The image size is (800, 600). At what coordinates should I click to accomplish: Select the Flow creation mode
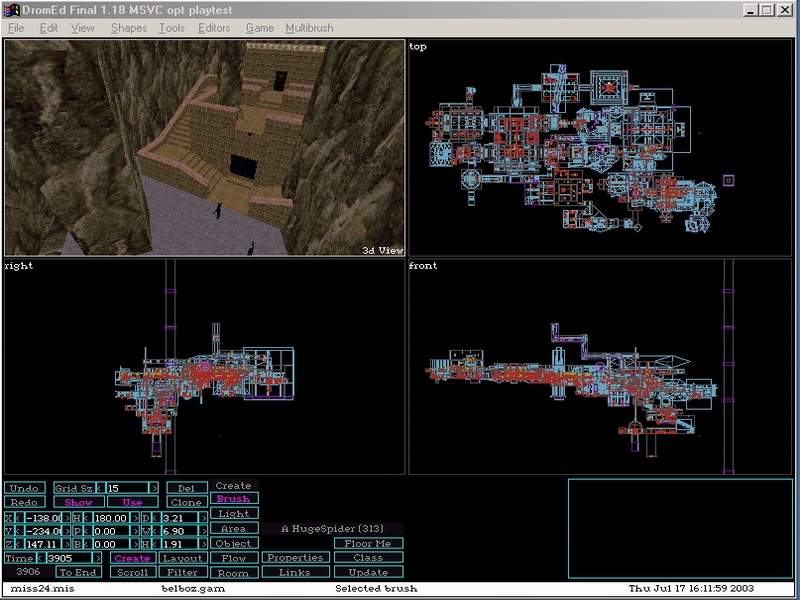point(234,558)
